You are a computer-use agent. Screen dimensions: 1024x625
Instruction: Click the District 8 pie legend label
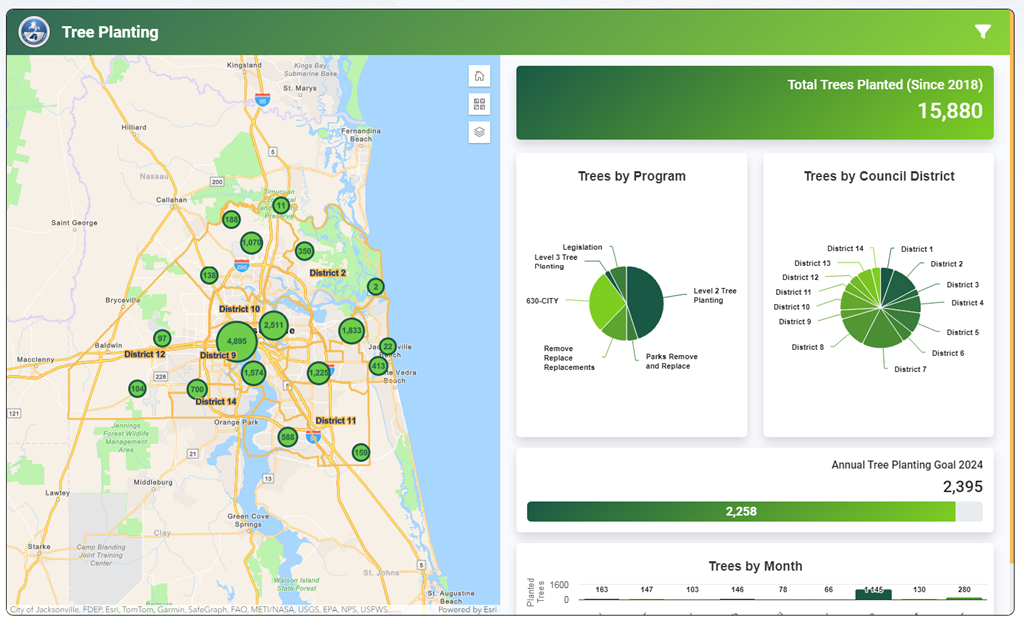tap(808, 347)
